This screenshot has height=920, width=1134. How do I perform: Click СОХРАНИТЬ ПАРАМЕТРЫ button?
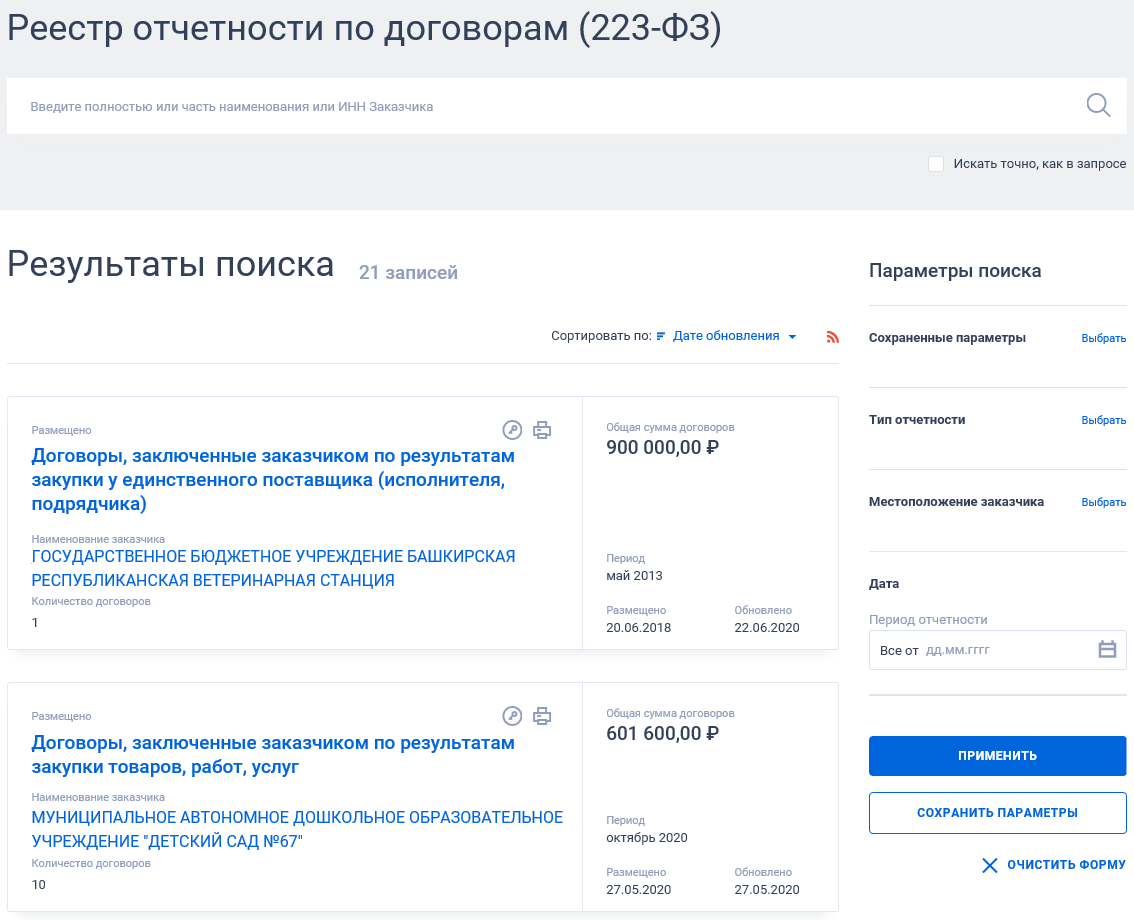coord(997,813)
